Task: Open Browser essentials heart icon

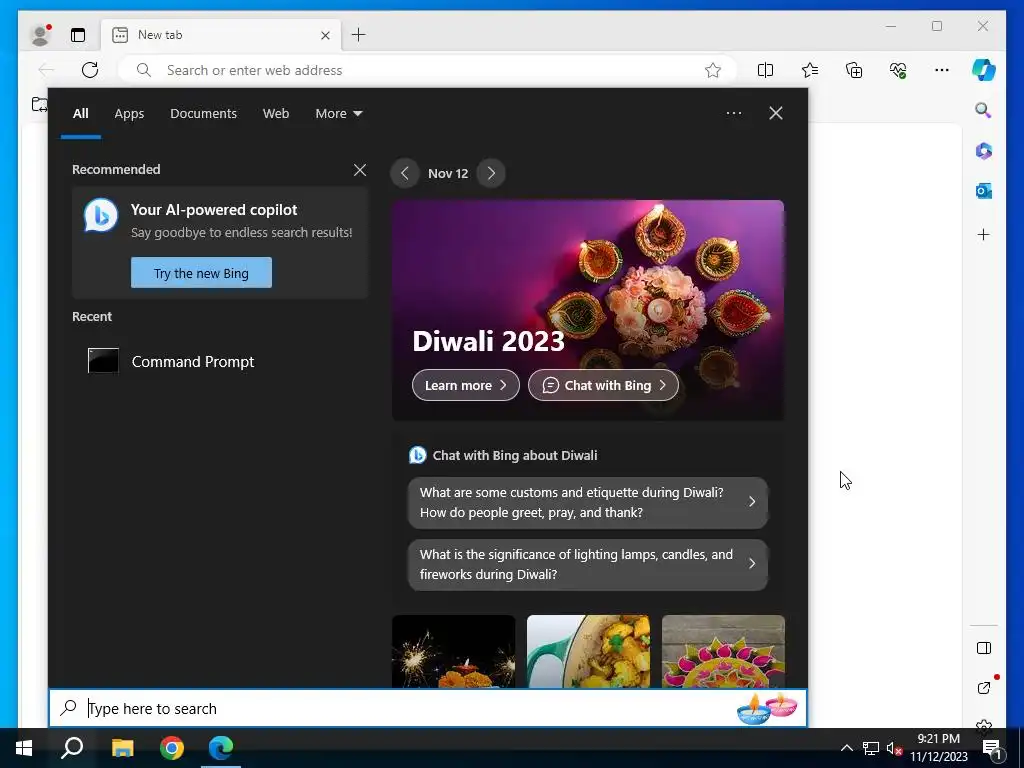Action: [x=898, y=70]
